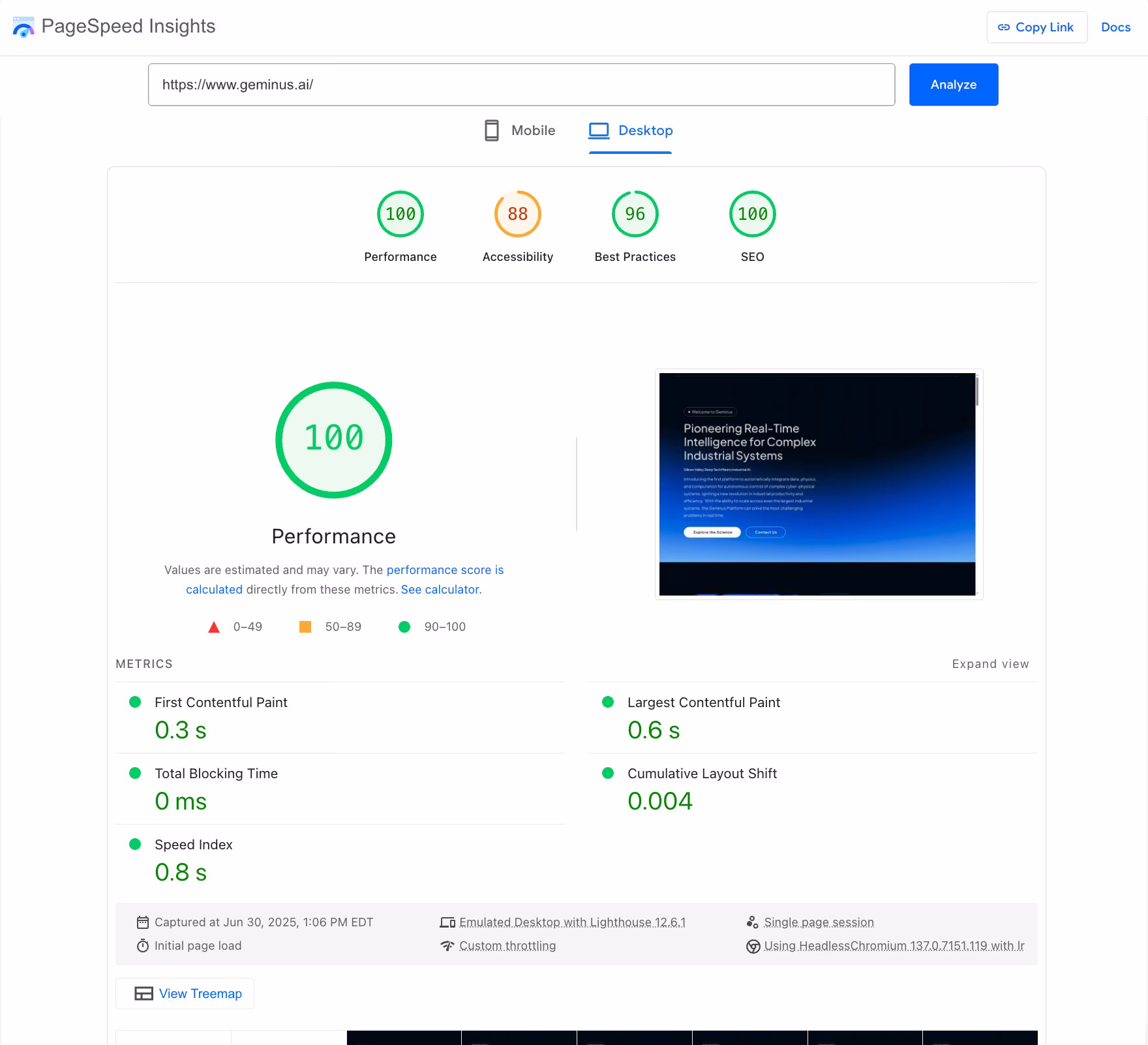Viewport: 1148px width, 1045px height.
Task: Click the Custom throttling text
Action: pyautogui.click(x=507, y=946)
